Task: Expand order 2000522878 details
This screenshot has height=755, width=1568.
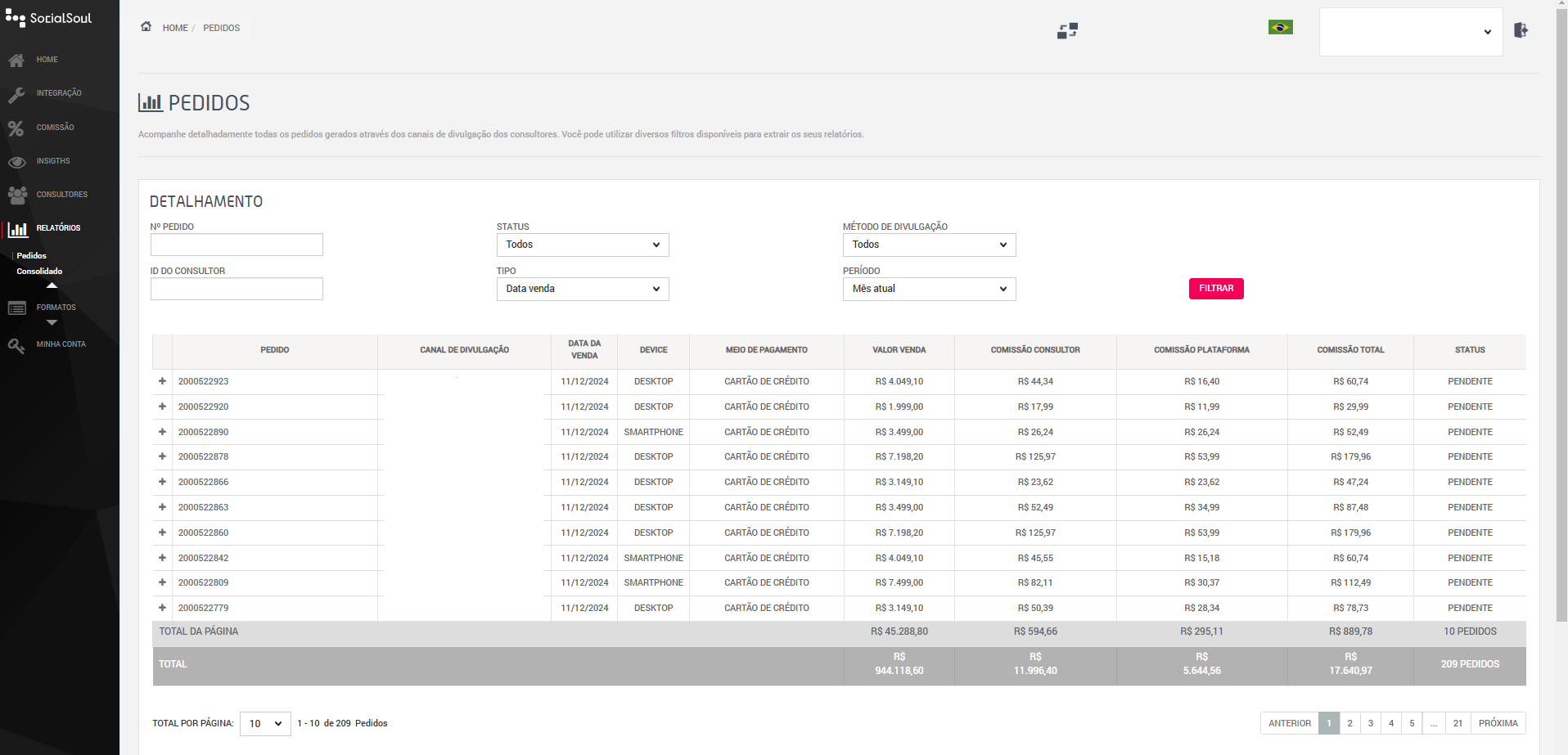Action: 162,456
